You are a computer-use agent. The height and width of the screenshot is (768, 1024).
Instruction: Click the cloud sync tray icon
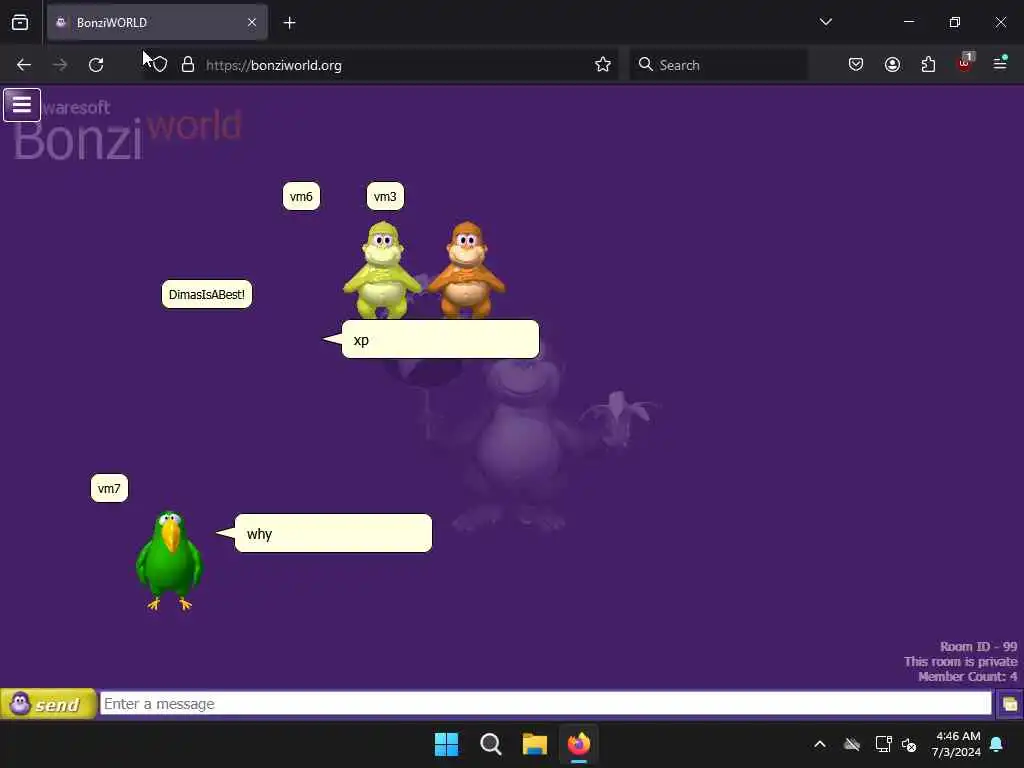pyautogui.click(x=852, y=744)
